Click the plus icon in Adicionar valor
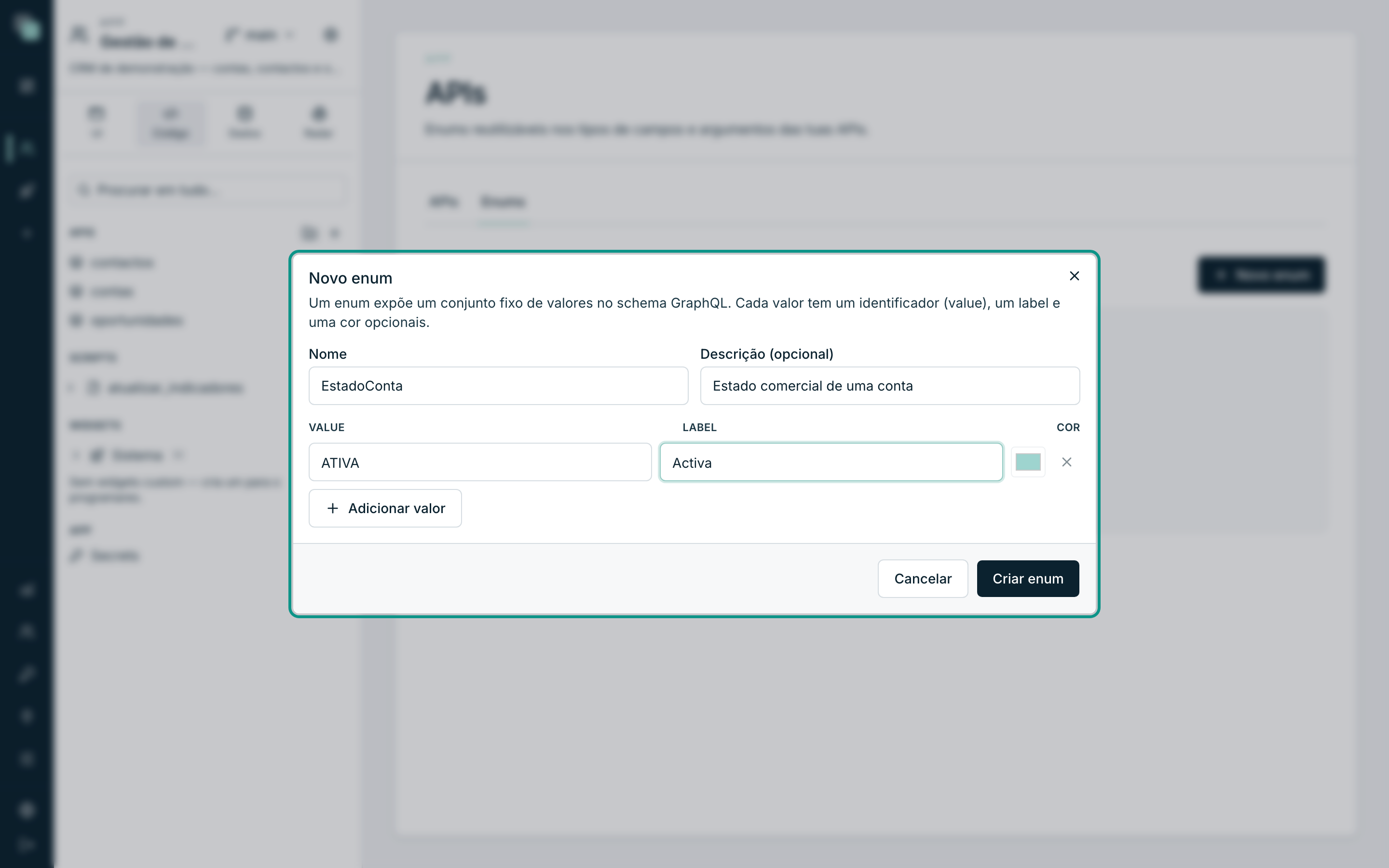Viewport: 1389px width, 868px height. coord(332,508)
